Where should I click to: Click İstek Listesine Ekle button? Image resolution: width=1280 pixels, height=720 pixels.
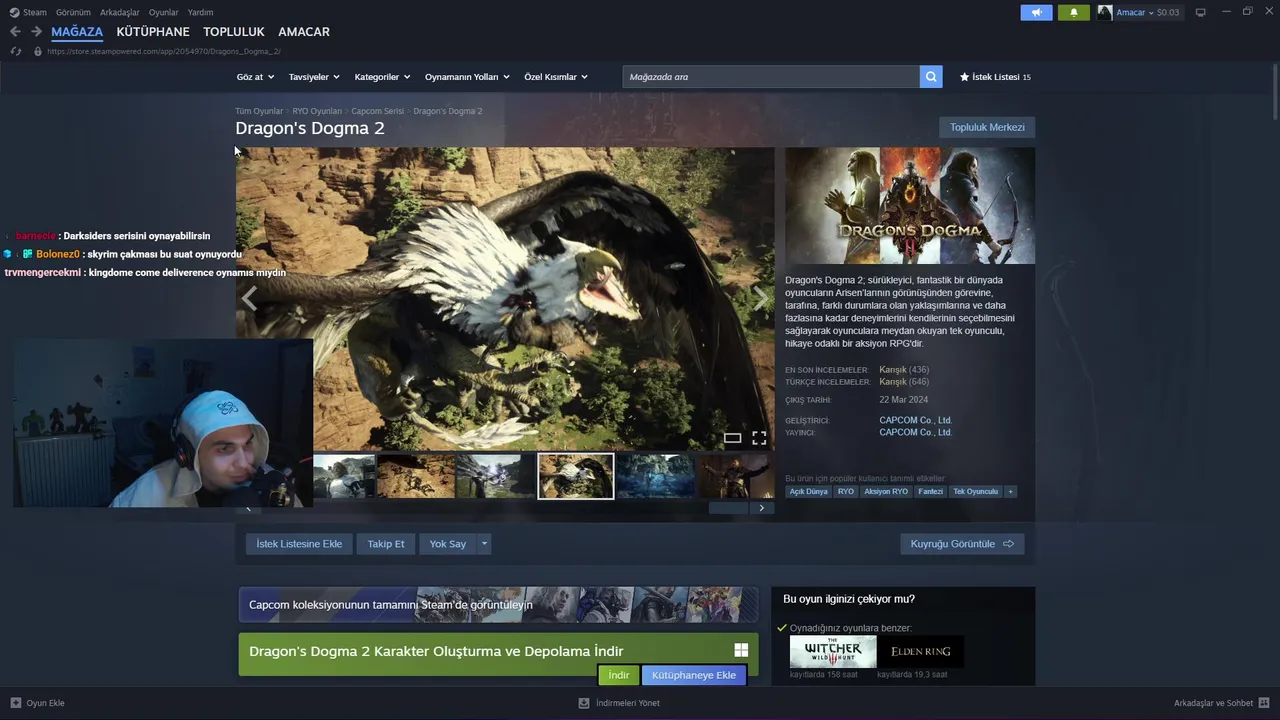(299, 544)
